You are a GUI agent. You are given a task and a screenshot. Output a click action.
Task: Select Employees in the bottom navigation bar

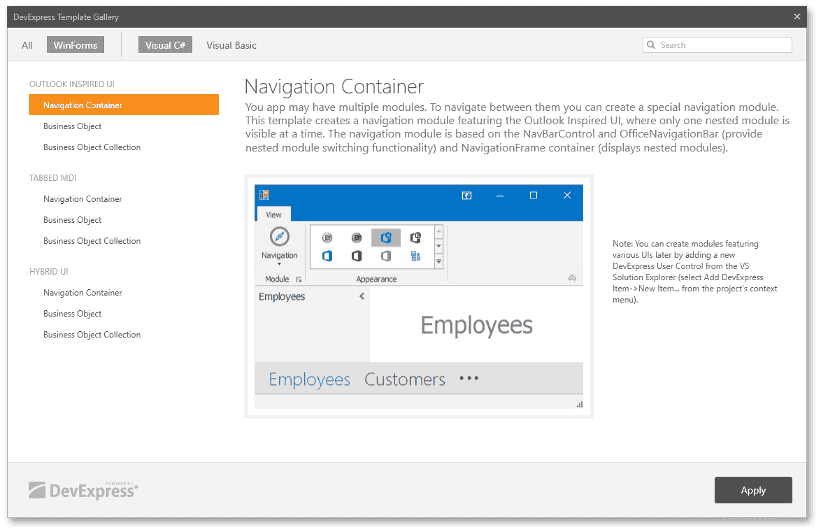309,379
